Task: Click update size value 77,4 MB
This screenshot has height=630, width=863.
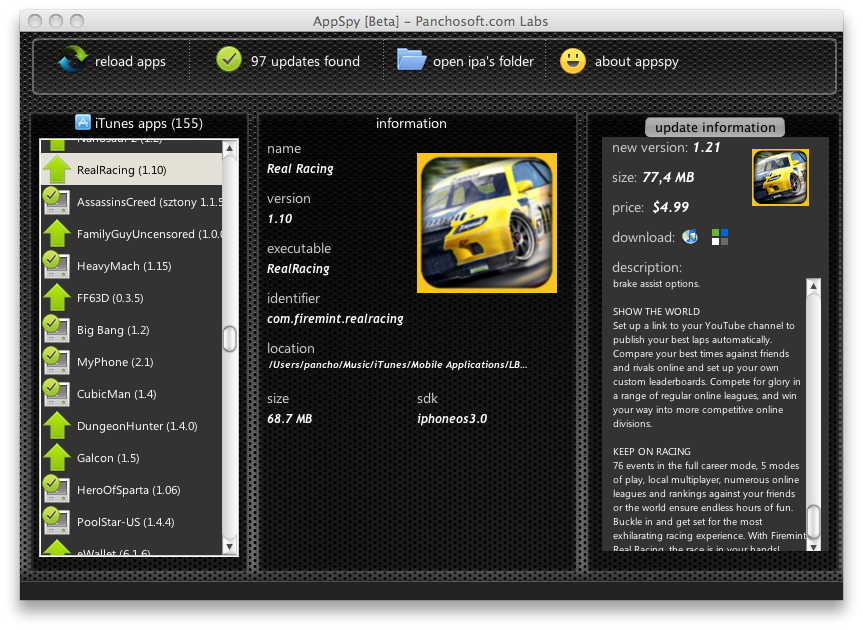Action: pyautogui.click(x=668, y=177)
